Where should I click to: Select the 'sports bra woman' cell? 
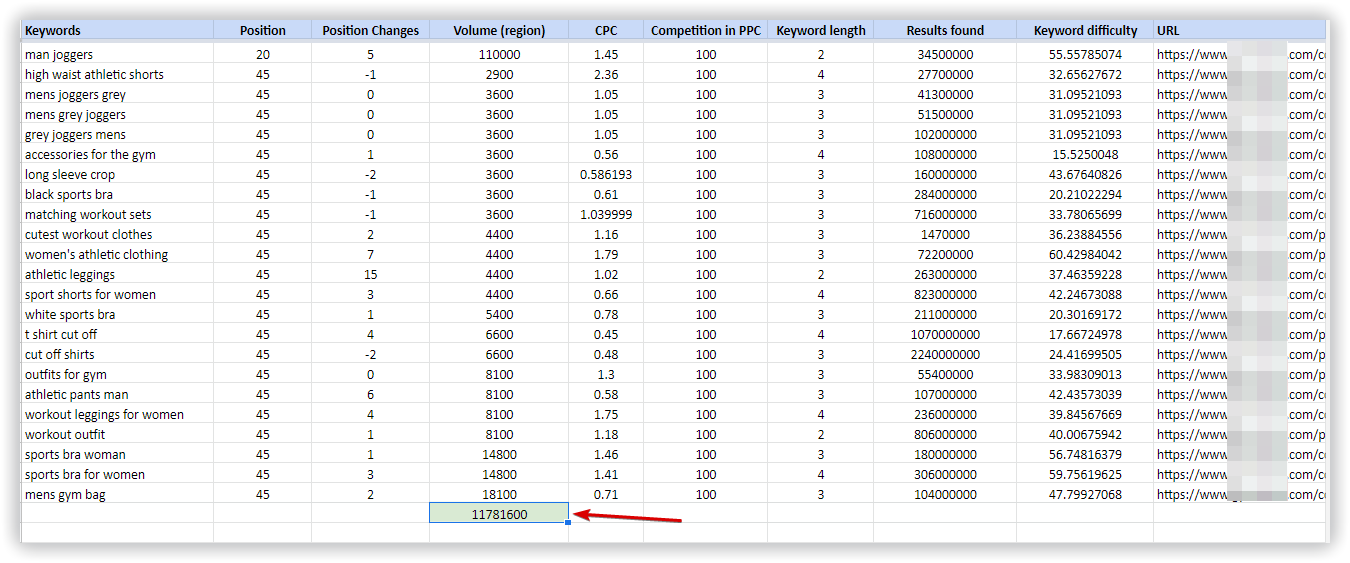(117, 454)
